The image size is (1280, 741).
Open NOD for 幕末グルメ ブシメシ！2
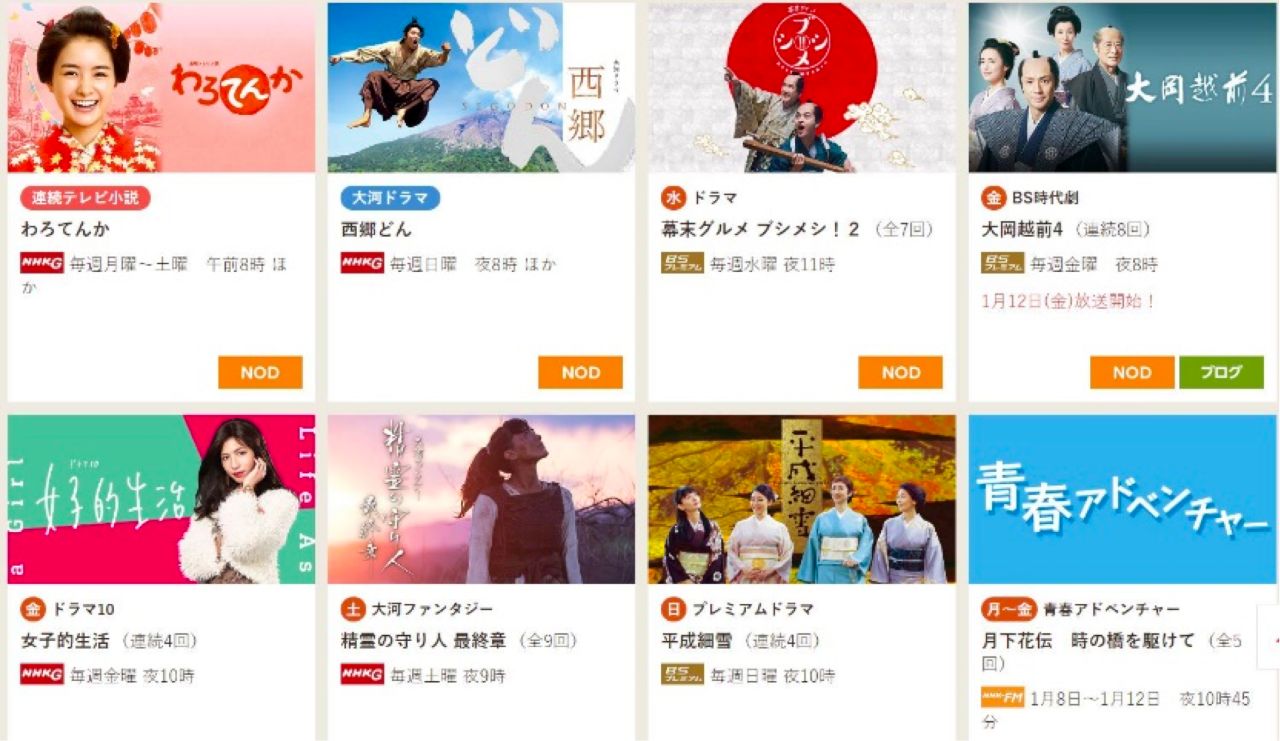point(900,372)
